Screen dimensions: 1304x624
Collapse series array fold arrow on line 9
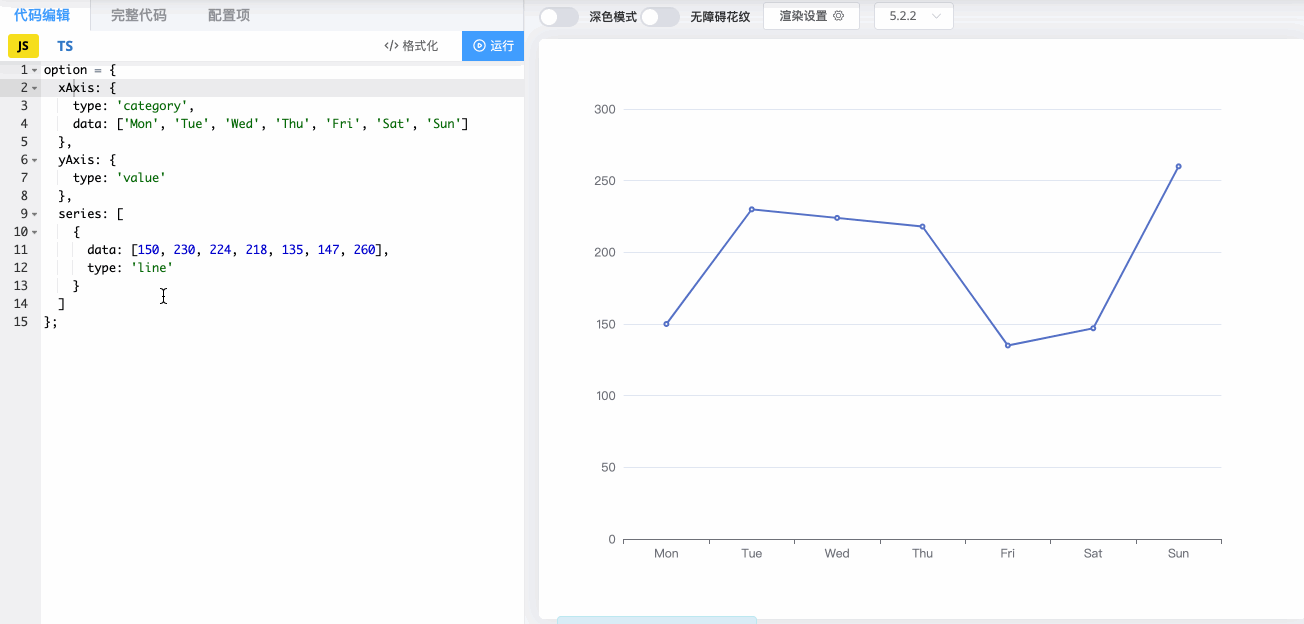pyautogui.click(x=35, y=214)
